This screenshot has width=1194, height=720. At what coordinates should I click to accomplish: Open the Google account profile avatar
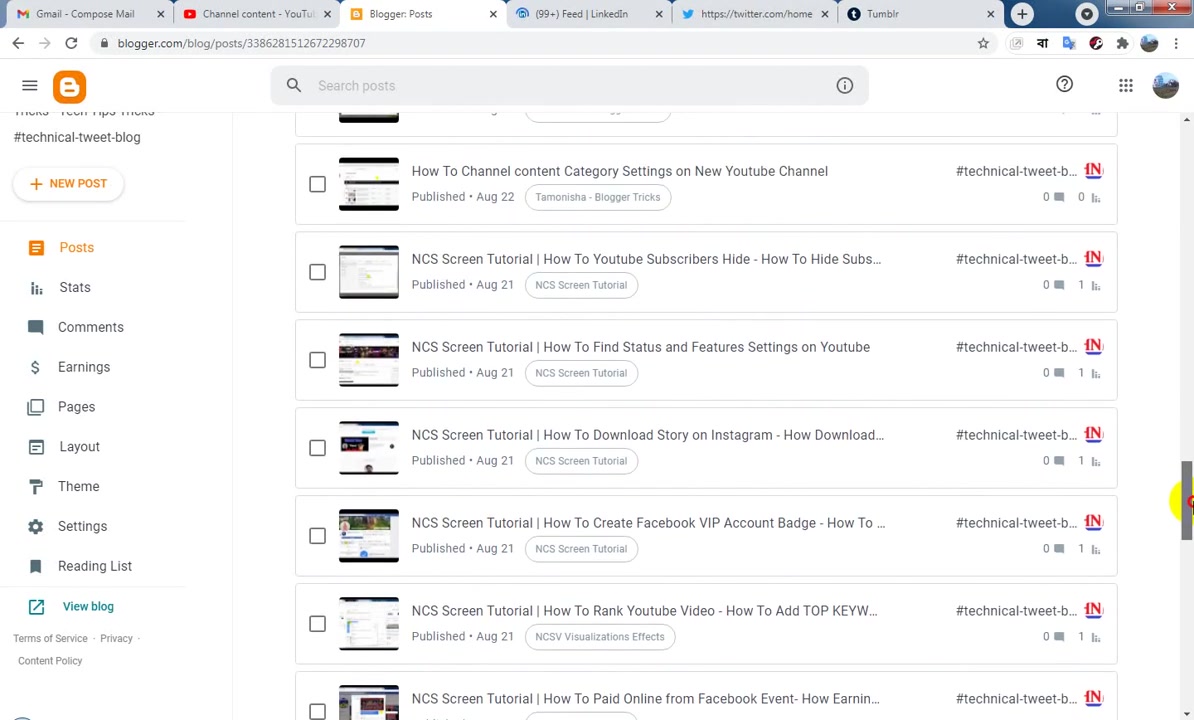point(1165,85)
